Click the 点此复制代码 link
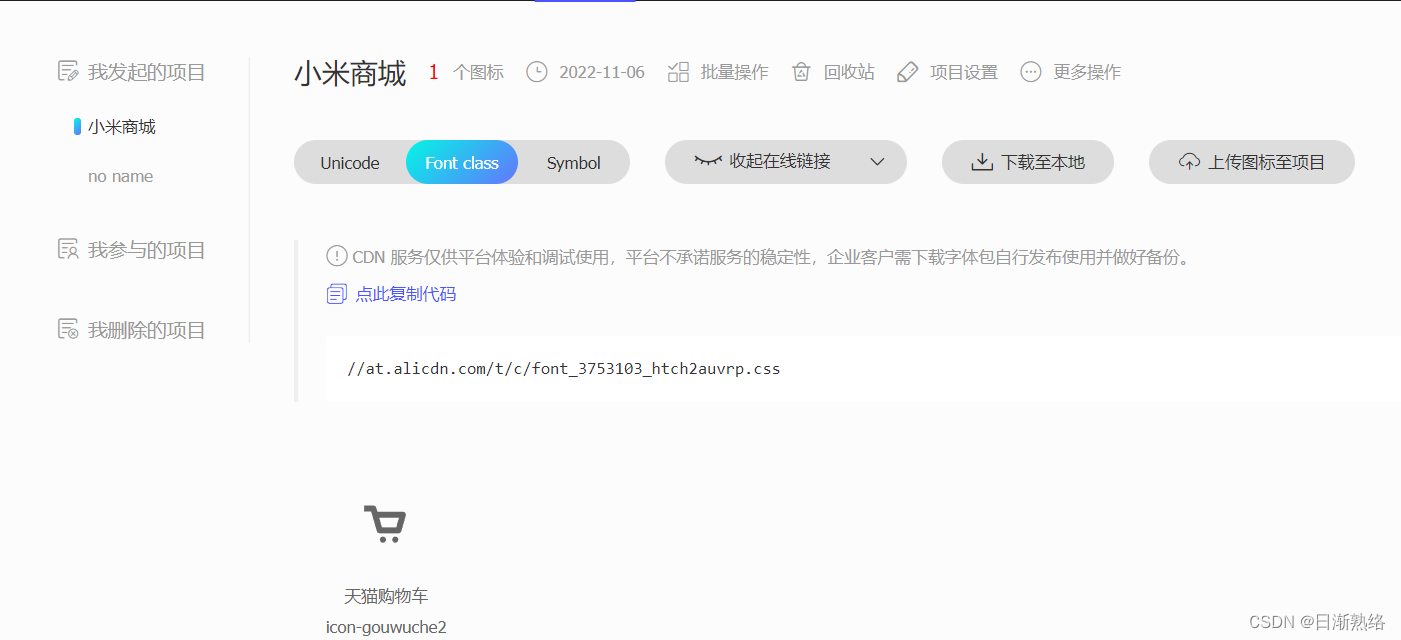 (x=406, y=294)
